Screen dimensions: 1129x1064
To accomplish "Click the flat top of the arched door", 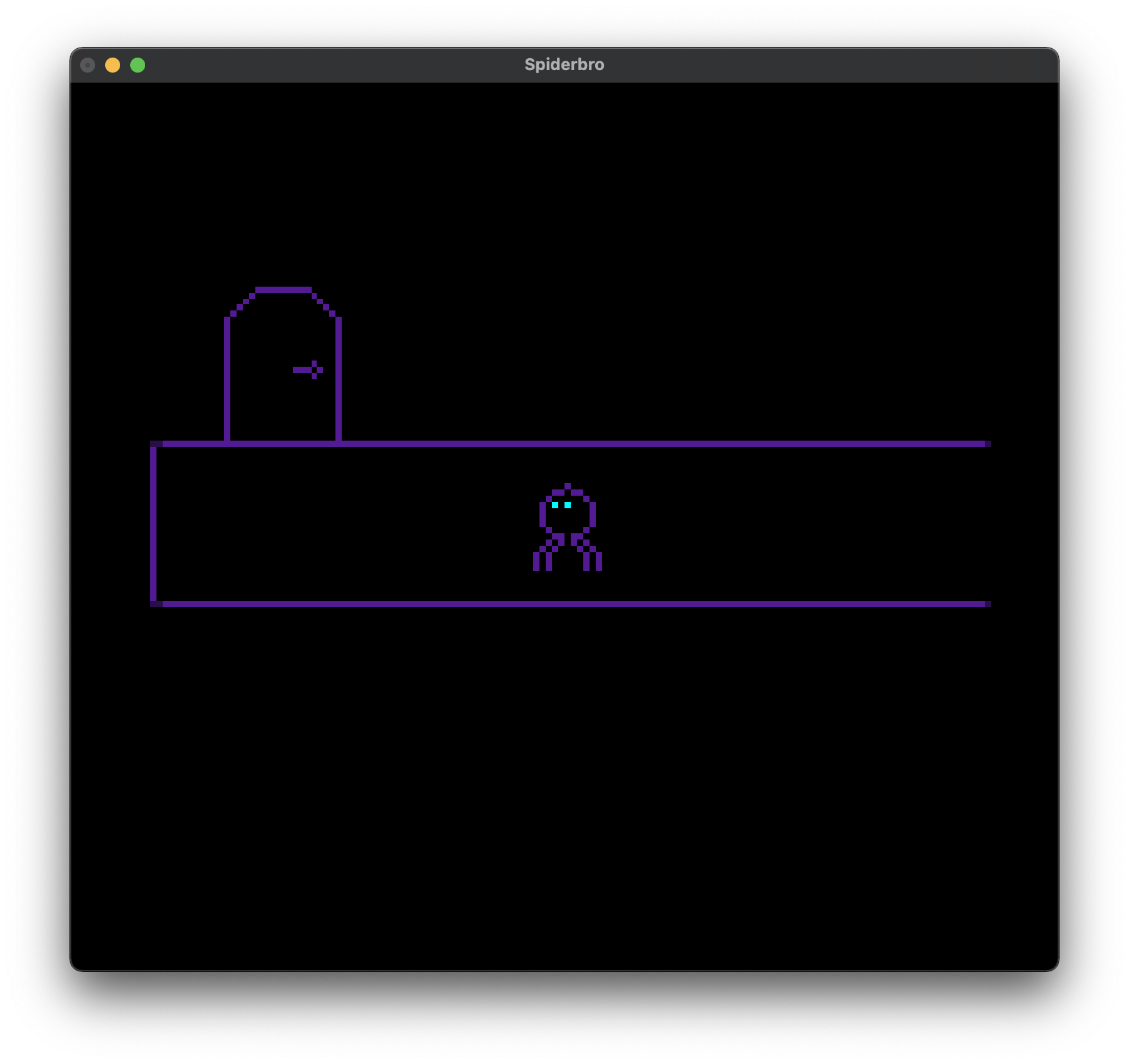I will pos(284,290).
